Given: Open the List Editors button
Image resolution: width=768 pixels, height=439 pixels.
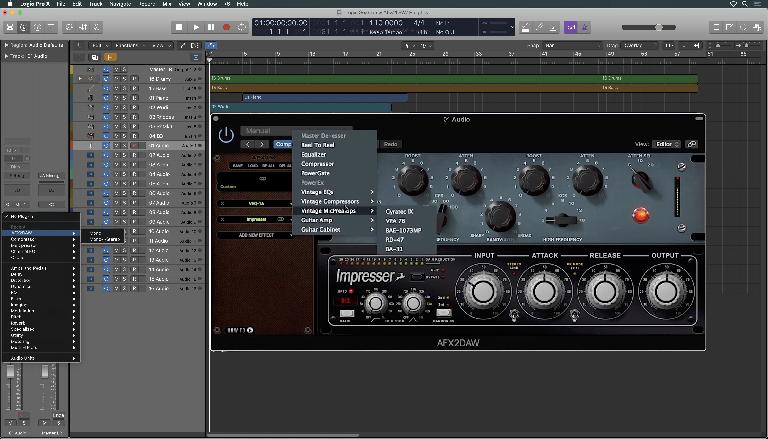Looking at the screenshot, I should click(x=716, y=27).
